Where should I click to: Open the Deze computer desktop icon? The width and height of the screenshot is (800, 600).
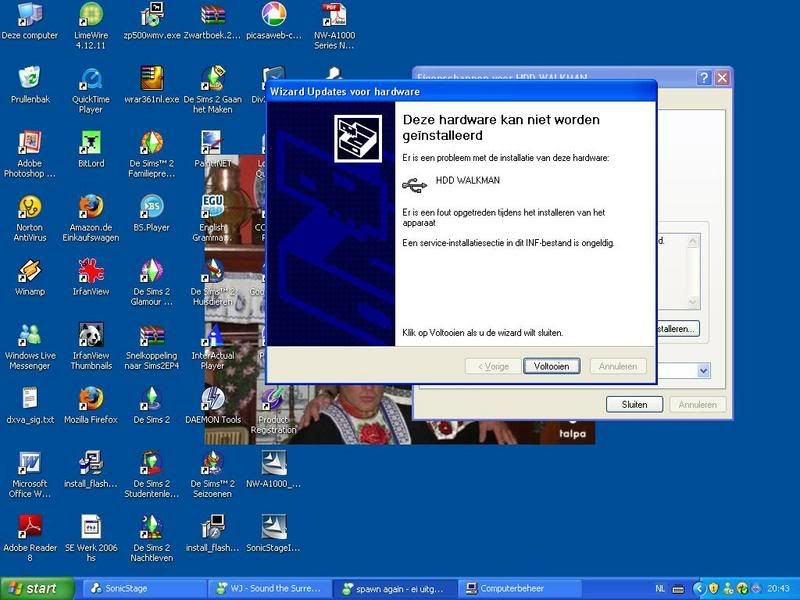tap(30, 20)
